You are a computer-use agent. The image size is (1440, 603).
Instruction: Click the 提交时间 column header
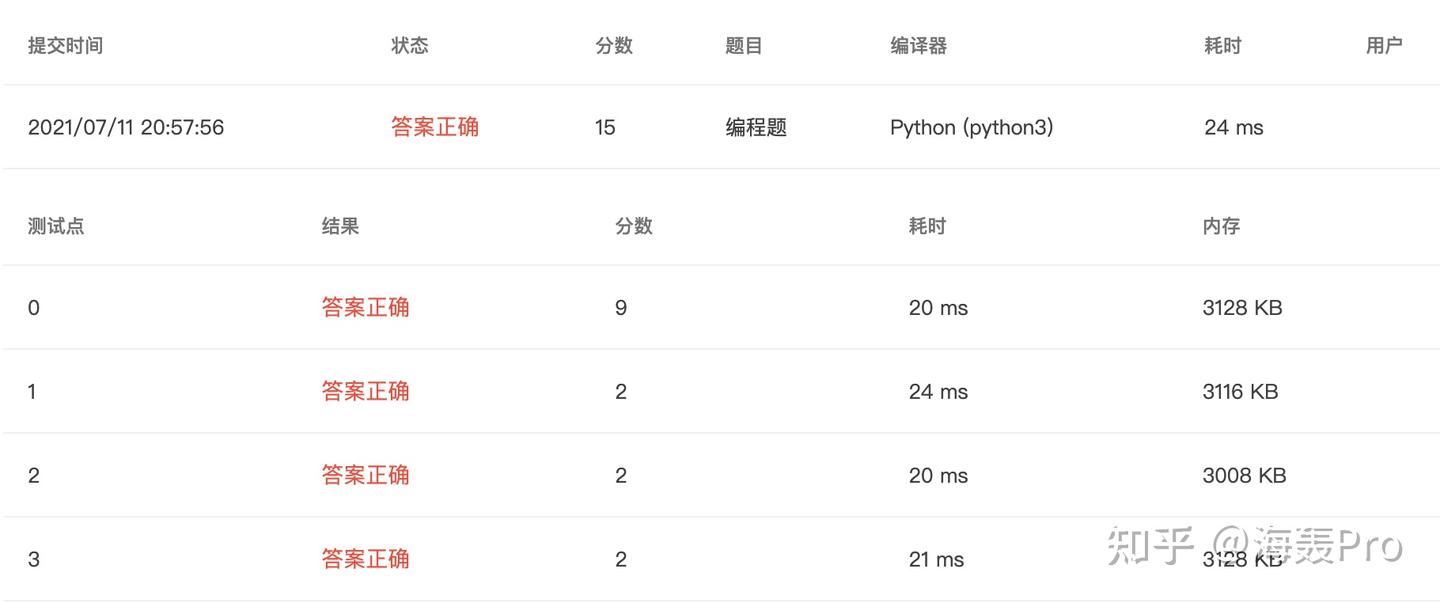click(x=65, y=45)
